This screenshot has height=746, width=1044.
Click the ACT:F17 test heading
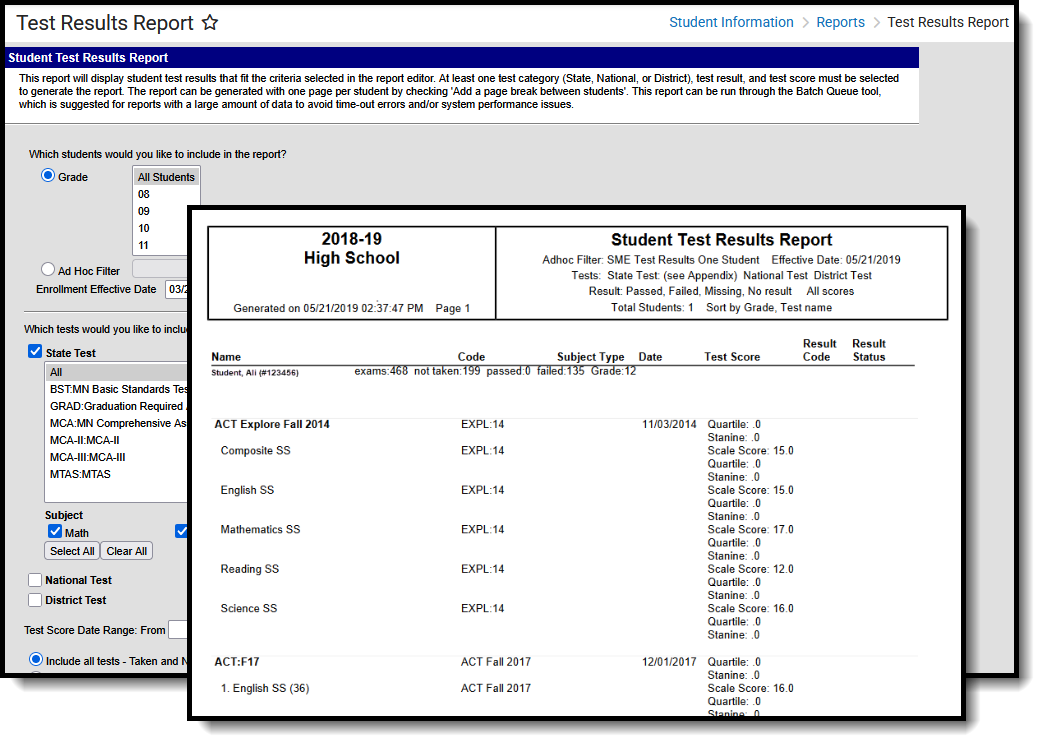click(x=236, y=662)
